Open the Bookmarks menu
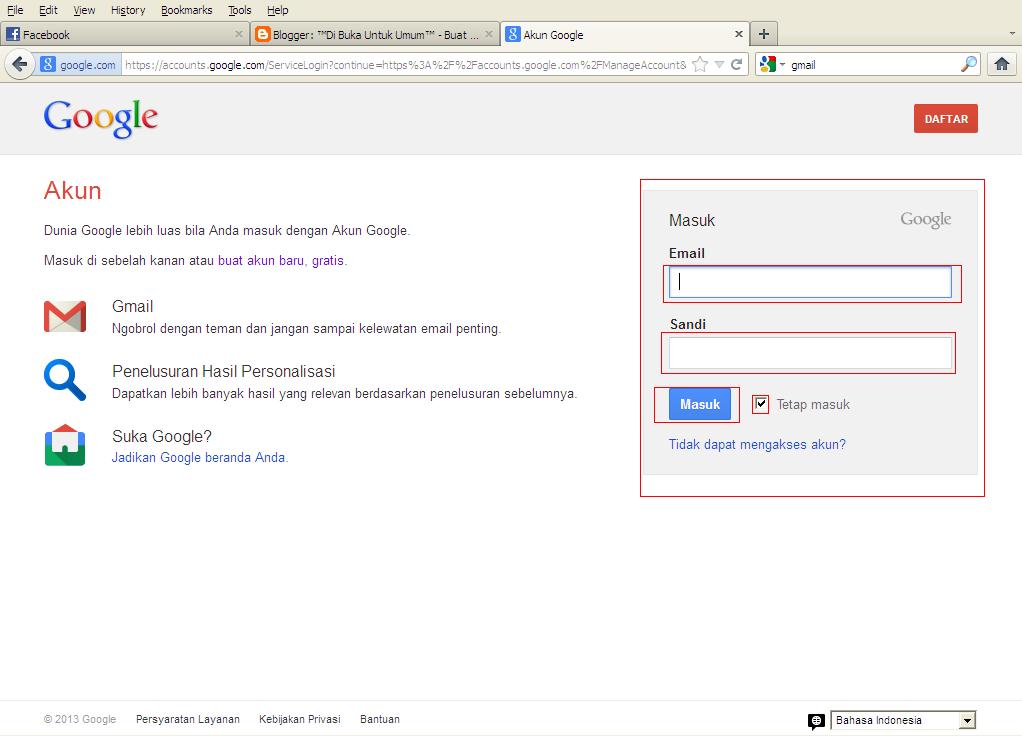This screenshot has width=1022, height=736. click(186, 10)
